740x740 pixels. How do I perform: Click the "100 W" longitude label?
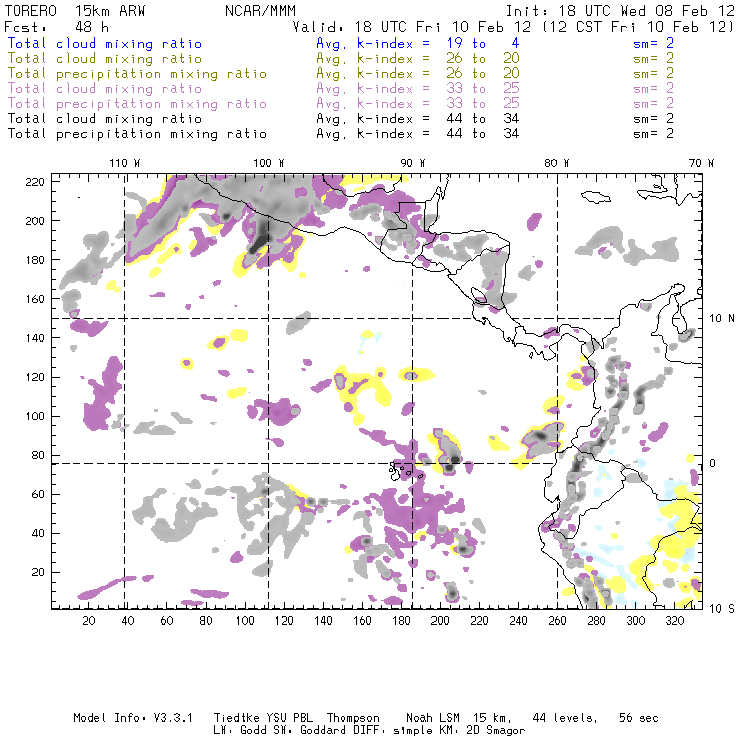click(x=269, y=163)
